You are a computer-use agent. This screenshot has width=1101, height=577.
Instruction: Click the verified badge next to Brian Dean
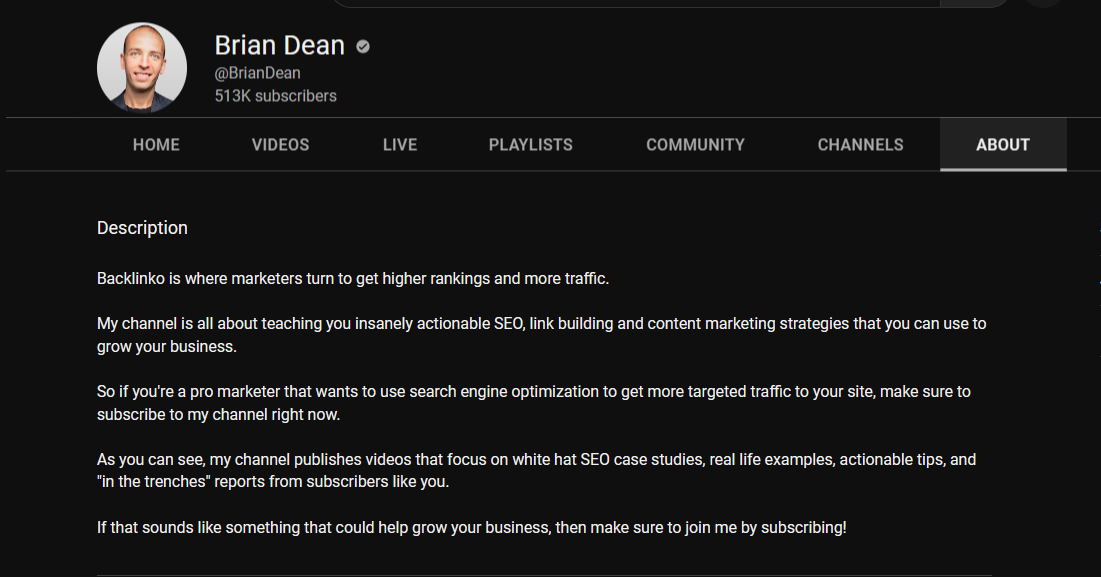(x=363, y=46)
